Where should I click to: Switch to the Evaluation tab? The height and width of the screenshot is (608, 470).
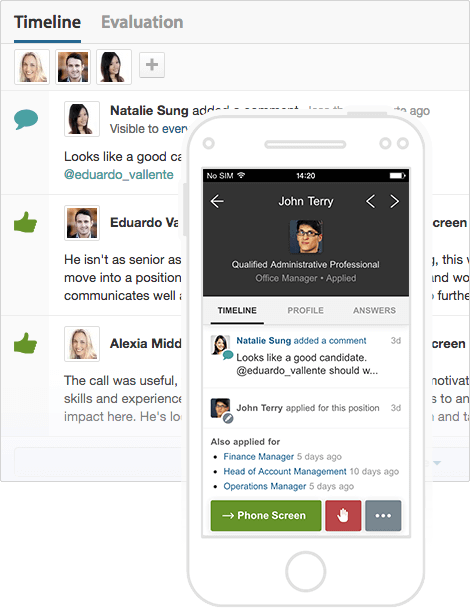click(142, 22)
